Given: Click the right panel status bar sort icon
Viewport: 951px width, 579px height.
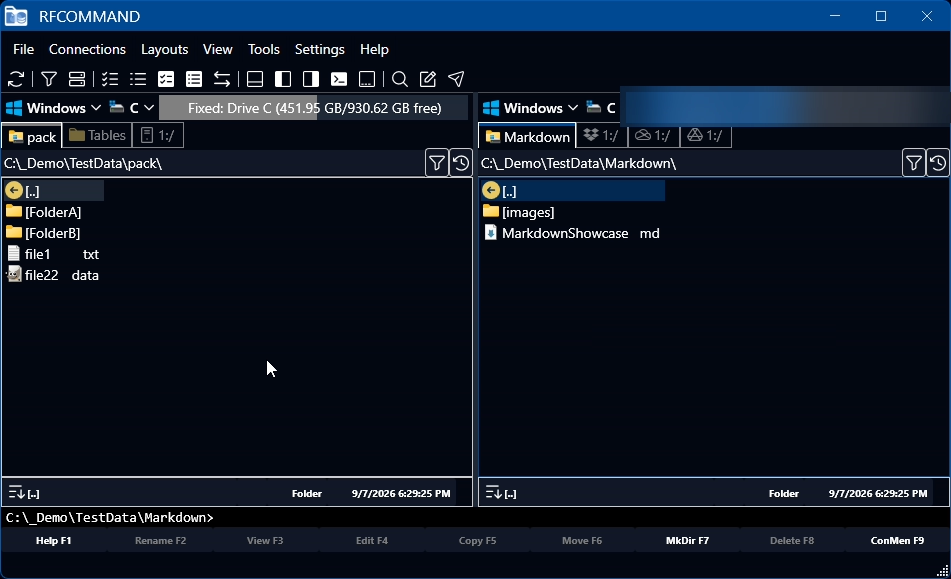Looking at the screenshot, I should coord(494,492).
